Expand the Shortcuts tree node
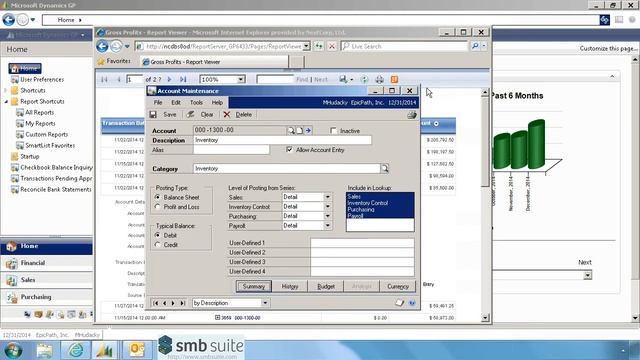Image resolution: width=640 pixels, height=360 pixels. pos(6,90)
